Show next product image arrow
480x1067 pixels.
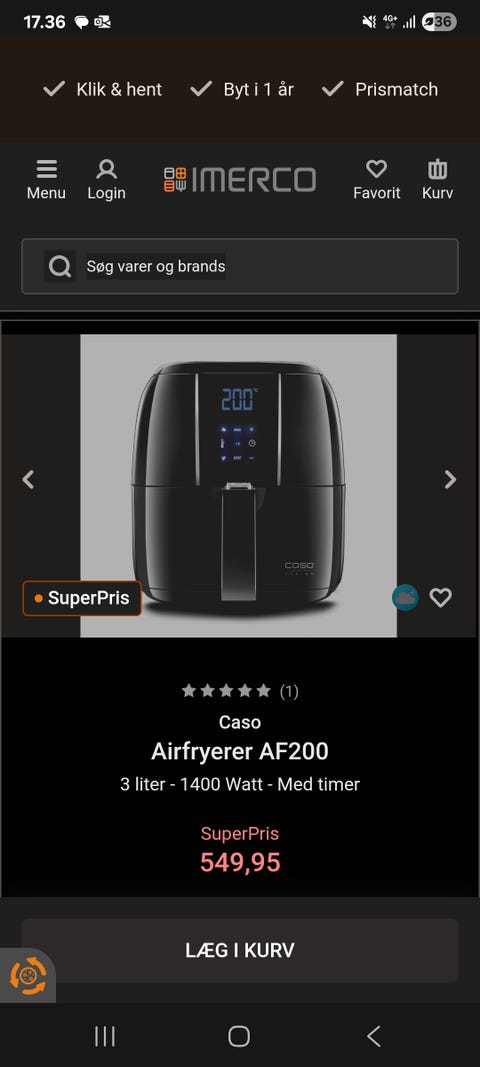tap(450, 480)
